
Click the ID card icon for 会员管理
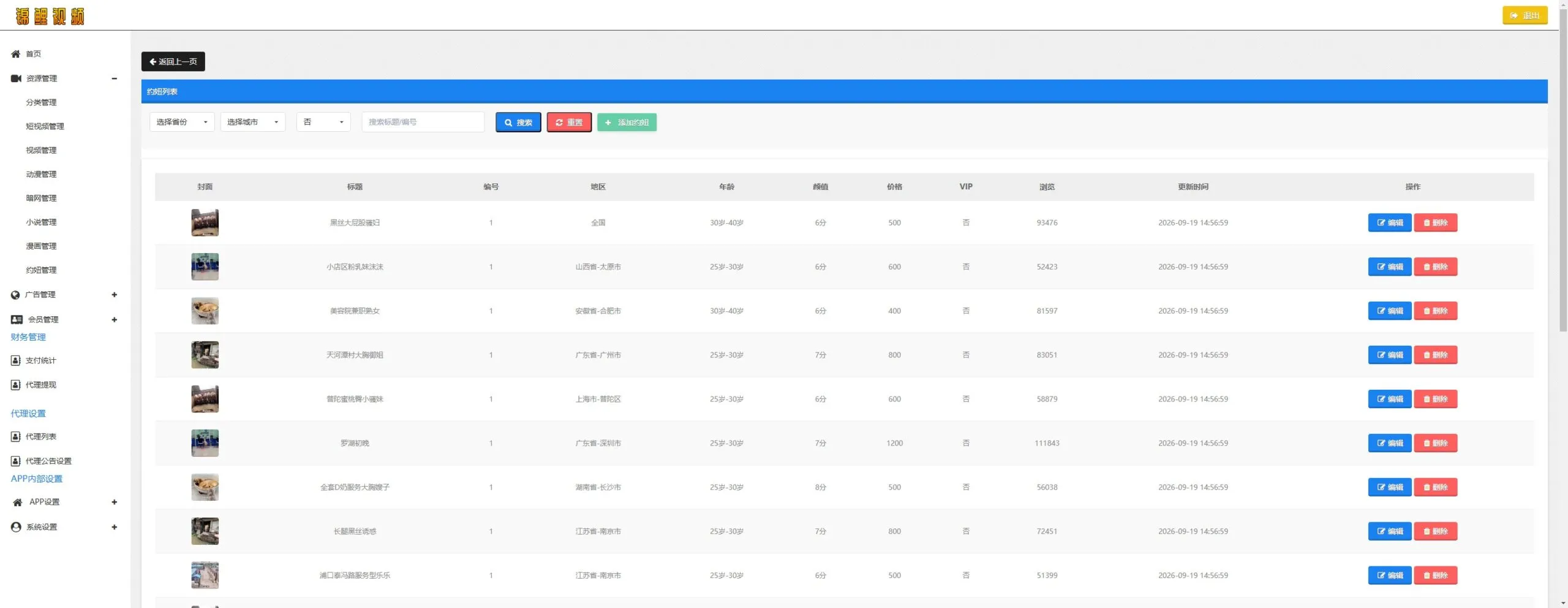[x=17, y=319]
